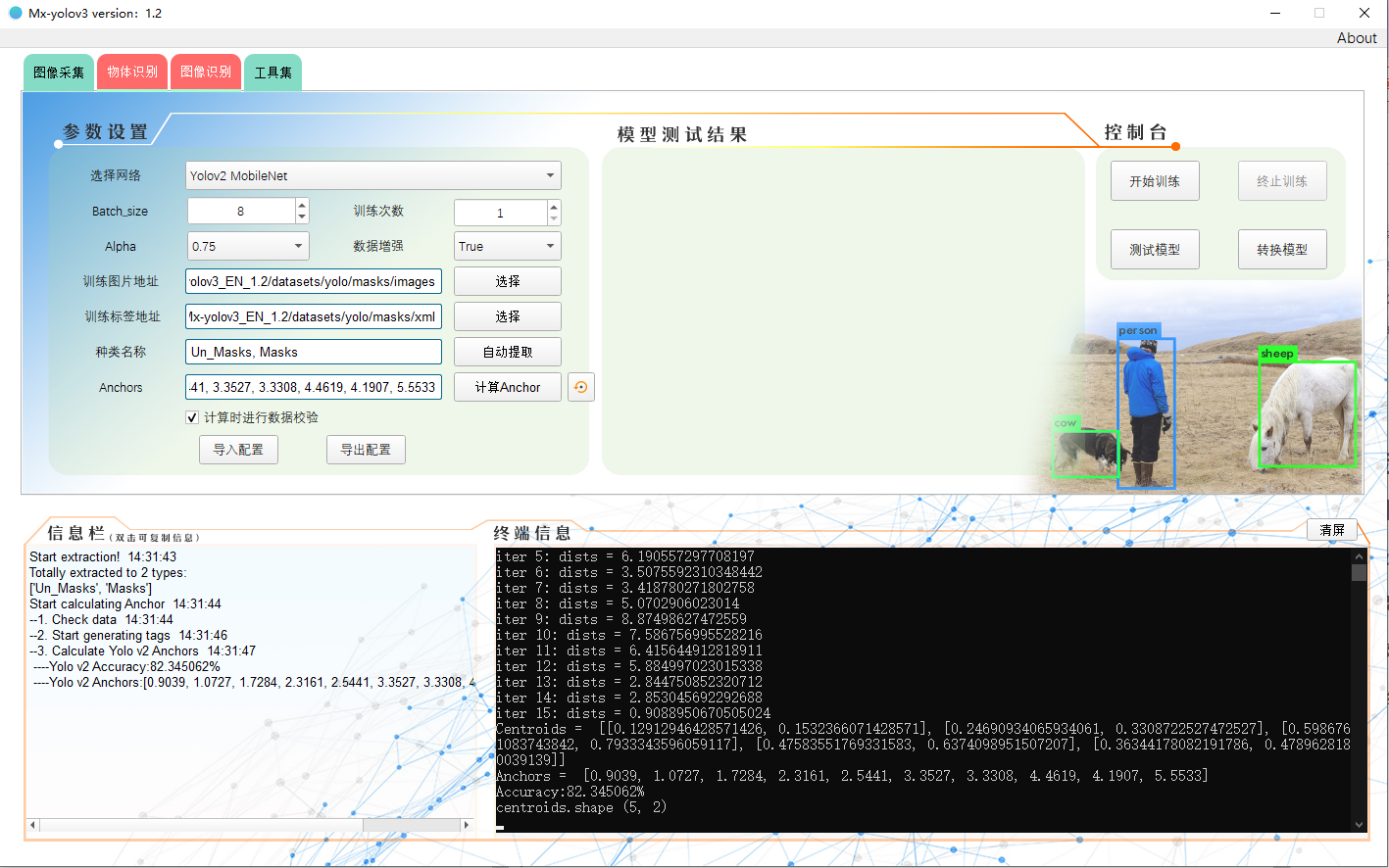Click the info panel scroll left arrow
Image resolution: width=1389 pixels, height=868 pixels.
tap(33, 825)
